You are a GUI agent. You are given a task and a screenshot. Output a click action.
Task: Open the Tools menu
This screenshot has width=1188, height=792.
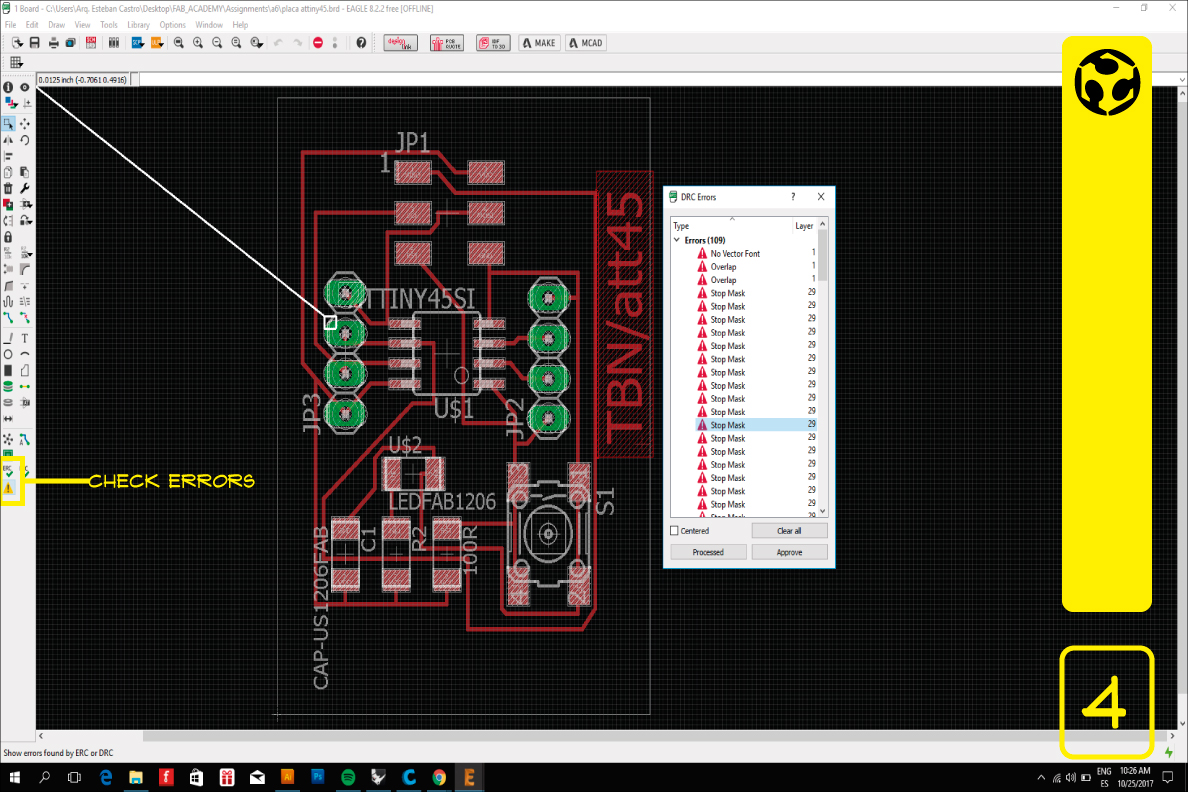109,24
